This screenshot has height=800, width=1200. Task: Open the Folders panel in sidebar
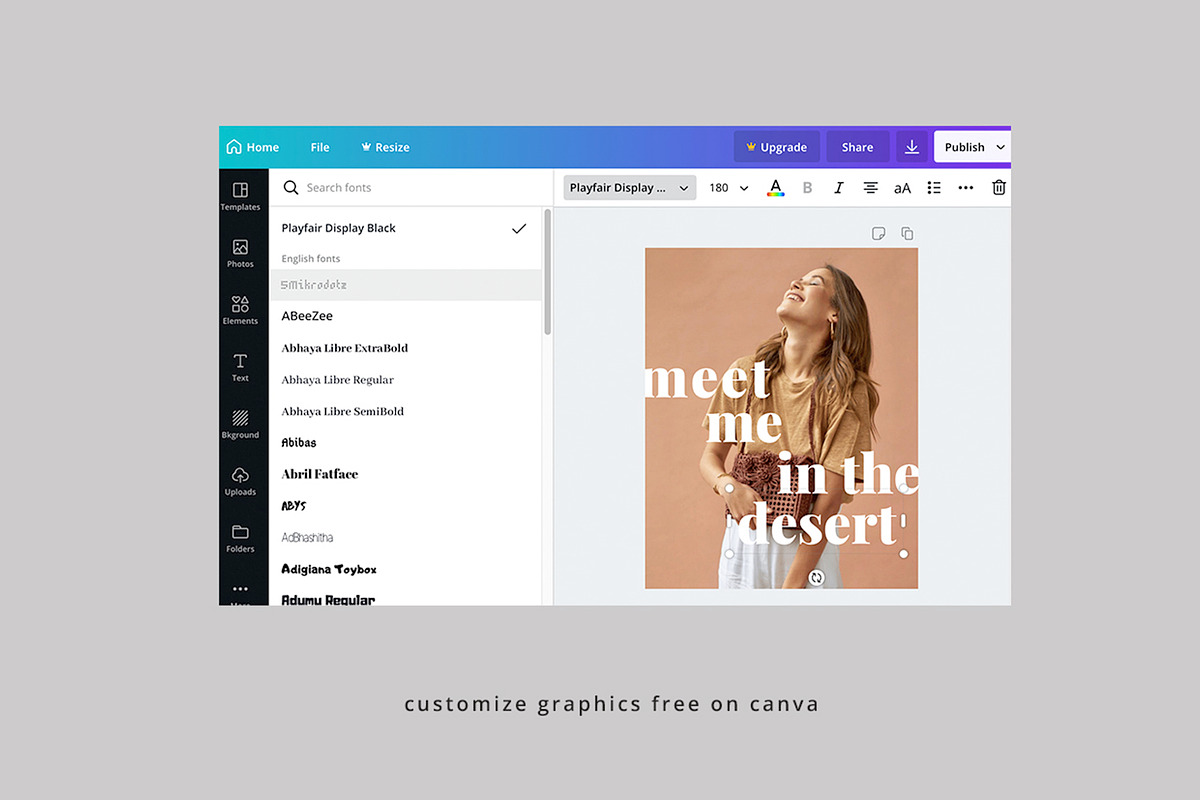pyautogui.click(x=240, y=538)
